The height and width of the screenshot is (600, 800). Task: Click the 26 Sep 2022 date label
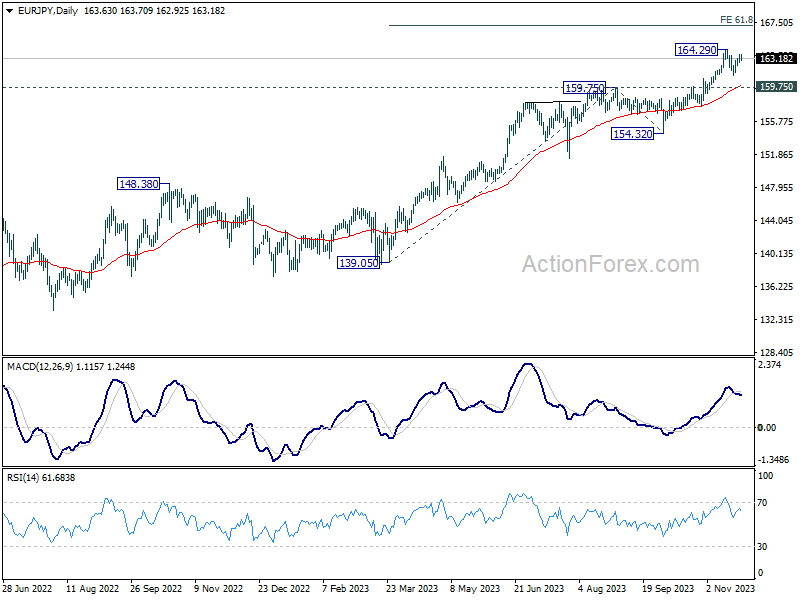(156, 588)
